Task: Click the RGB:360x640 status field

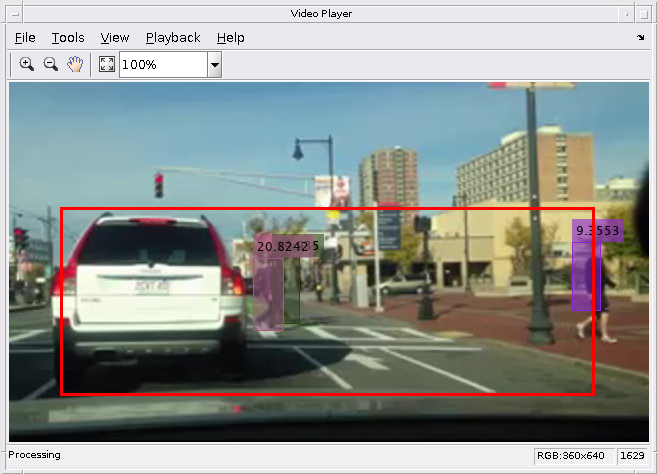Action: (571, 456)
